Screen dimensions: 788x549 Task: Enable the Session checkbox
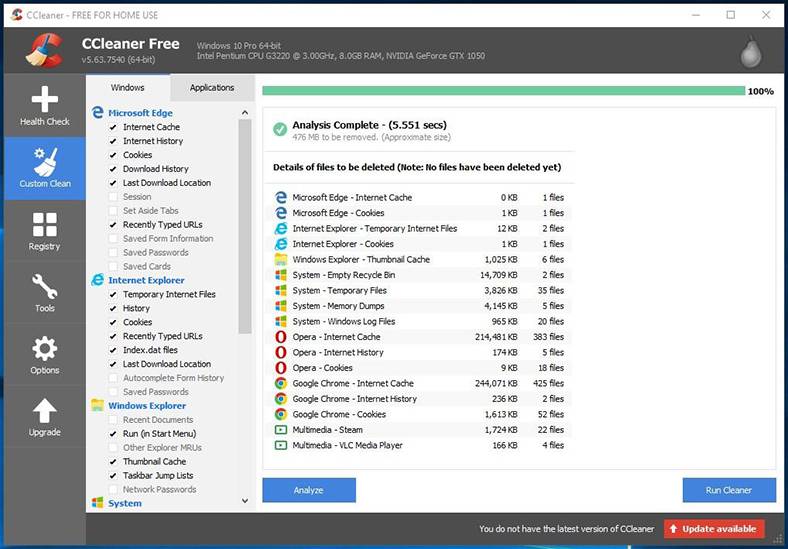coord(113,197)
